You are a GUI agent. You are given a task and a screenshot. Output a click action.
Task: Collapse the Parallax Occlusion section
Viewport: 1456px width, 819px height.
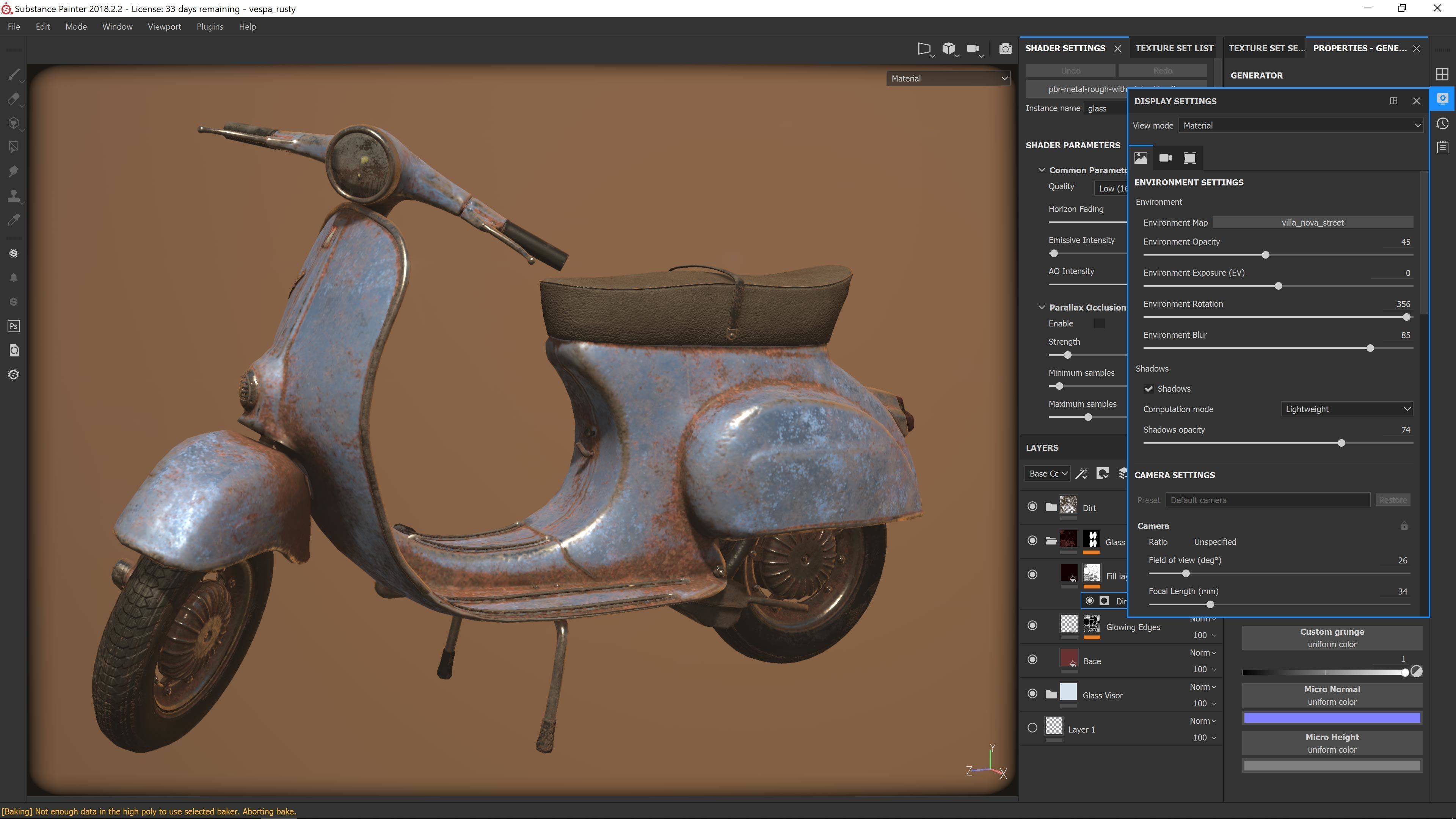pyautogui.click(x=1042, y=308)
